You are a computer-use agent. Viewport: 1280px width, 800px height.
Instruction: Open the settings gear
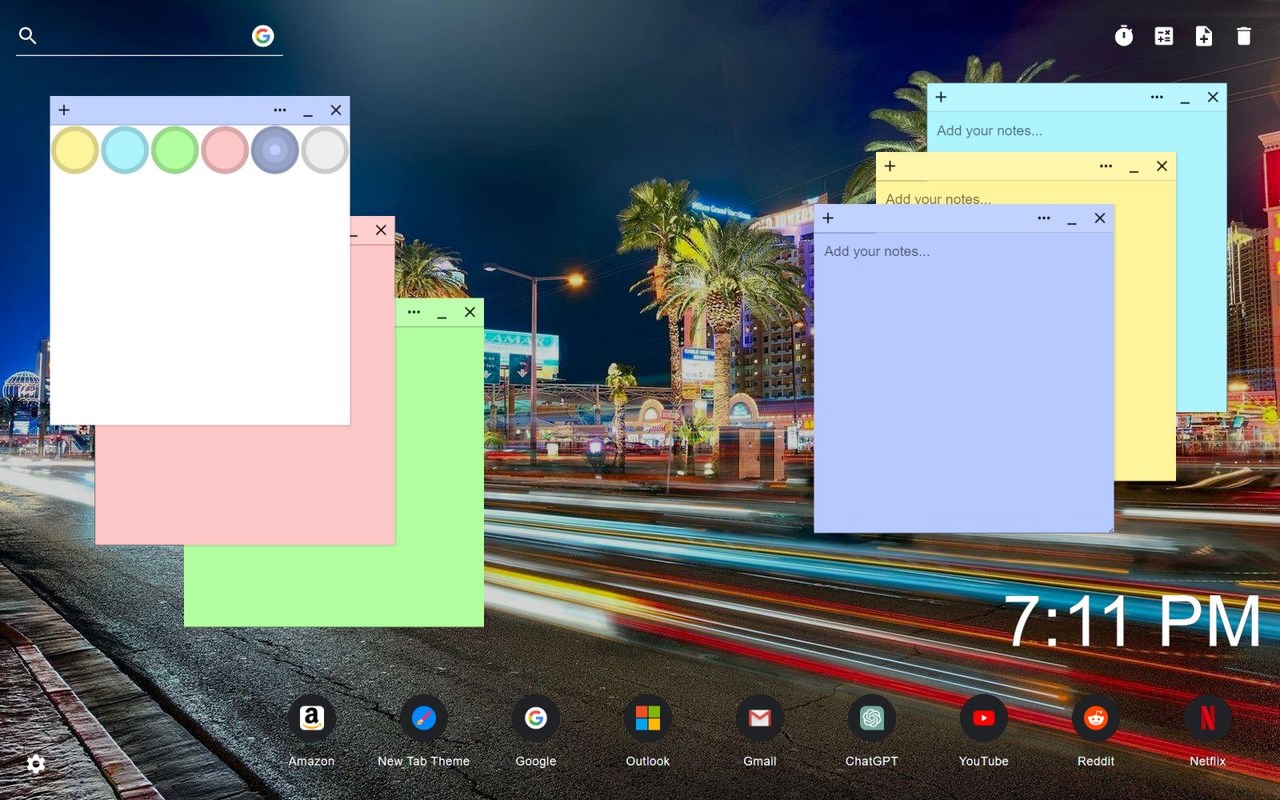click(36, 765)
